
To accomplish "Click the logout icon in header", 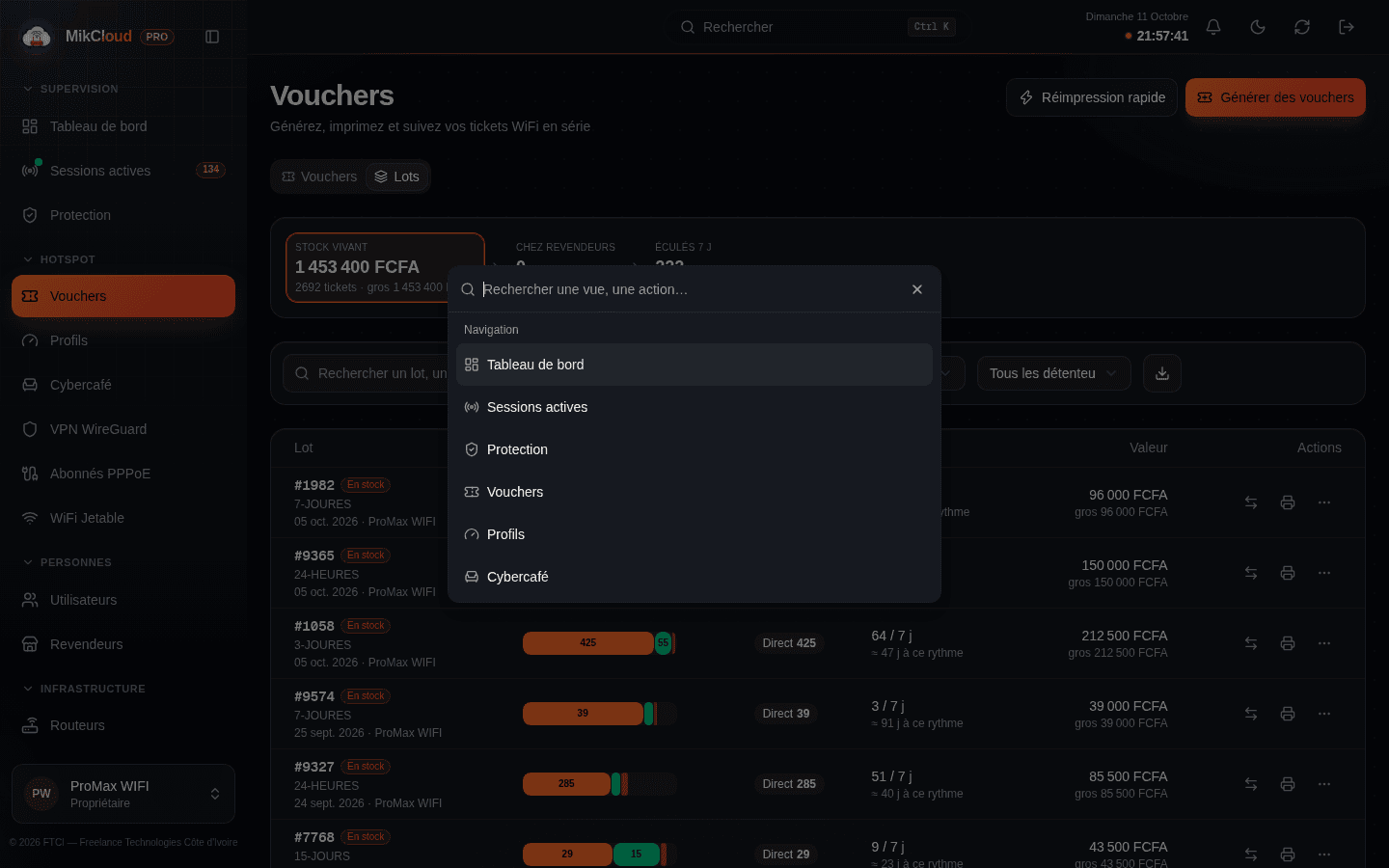I will click(1347, 27).
